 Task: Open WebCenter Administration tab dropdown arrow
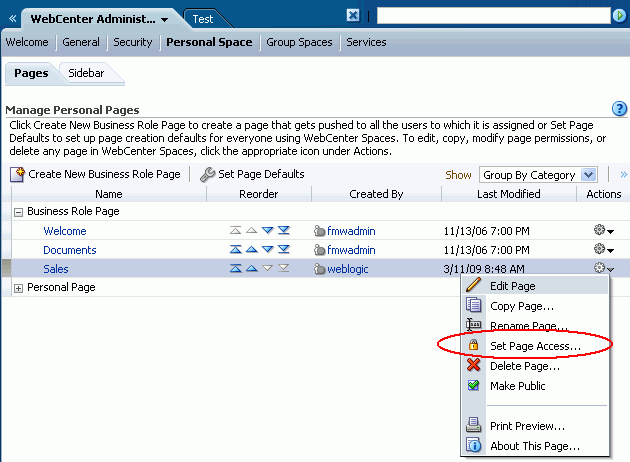(164, 20)
